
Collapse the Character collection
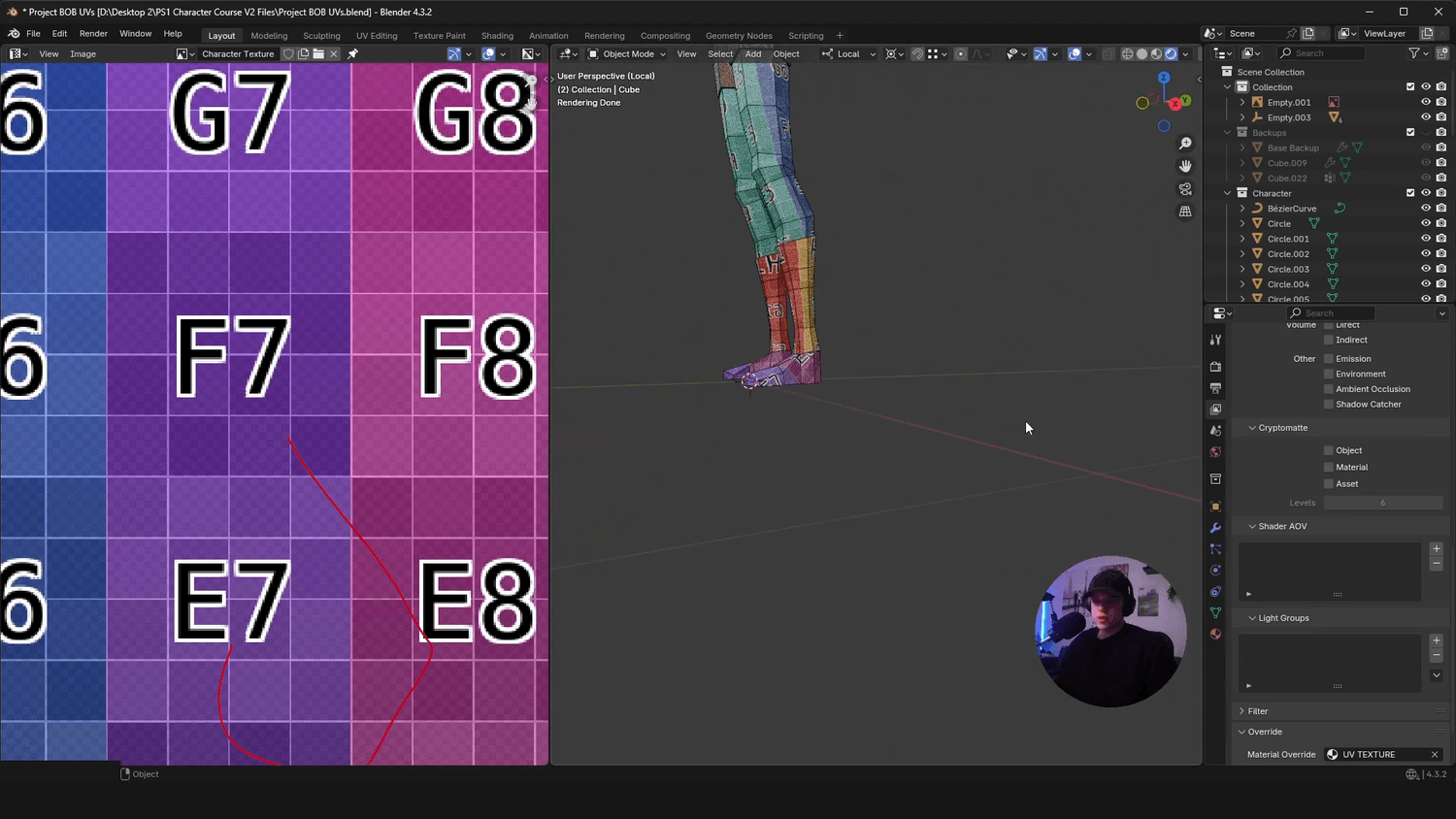click(x=1227, y=193)
